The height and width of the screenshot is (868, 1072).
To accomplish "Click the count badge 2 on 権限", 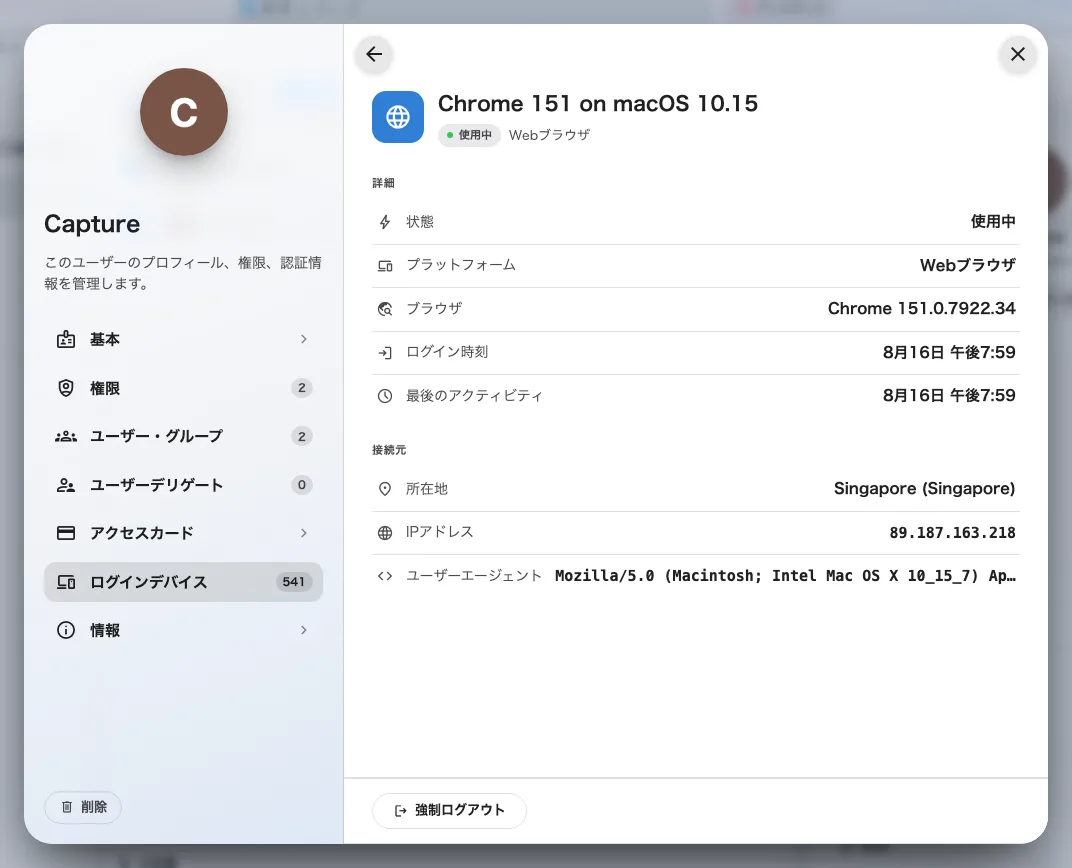I will [x=302, y=388].
